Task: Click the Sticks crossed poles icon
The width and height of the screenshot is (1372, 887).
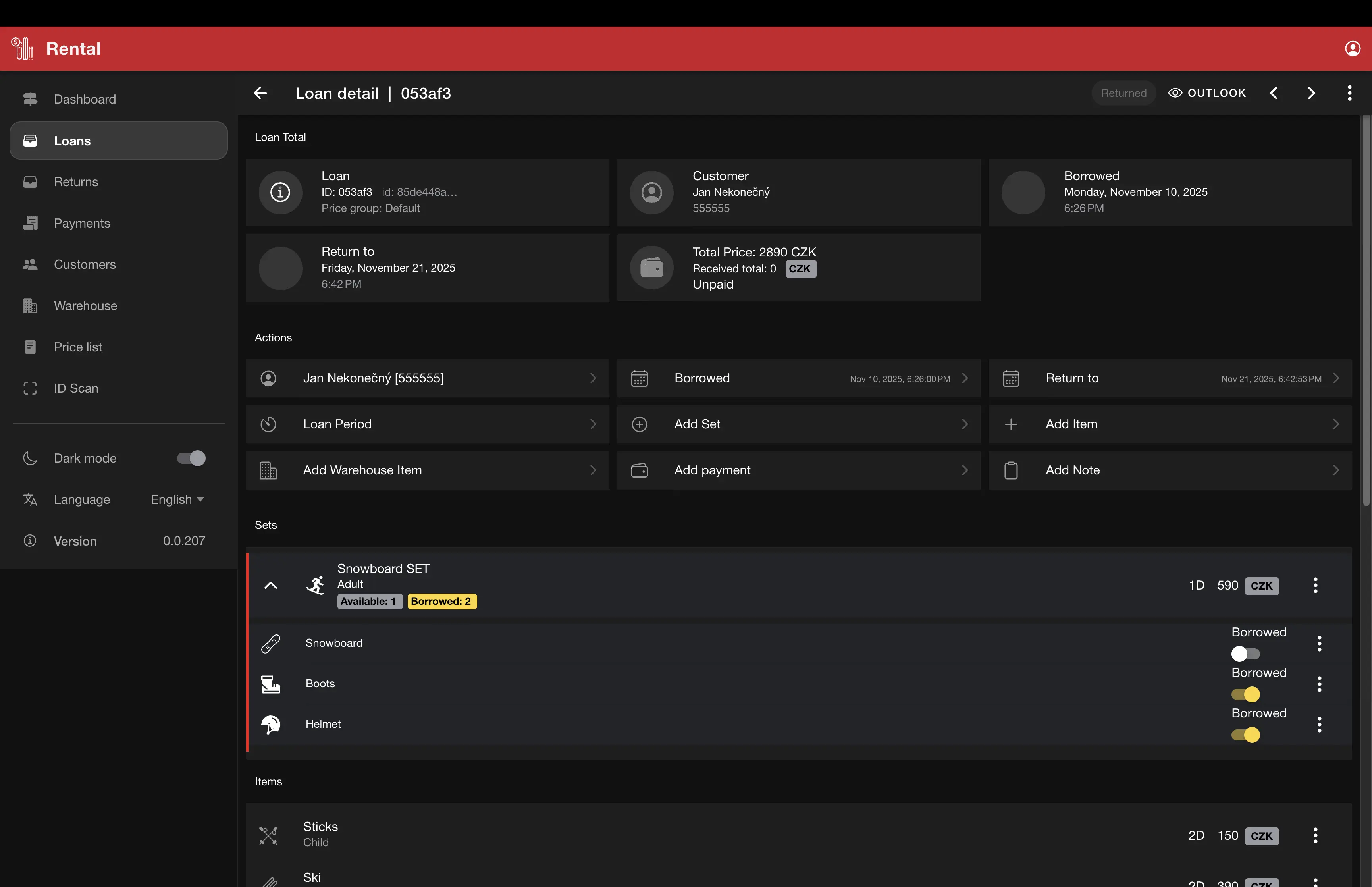Action: pos(268,835)
